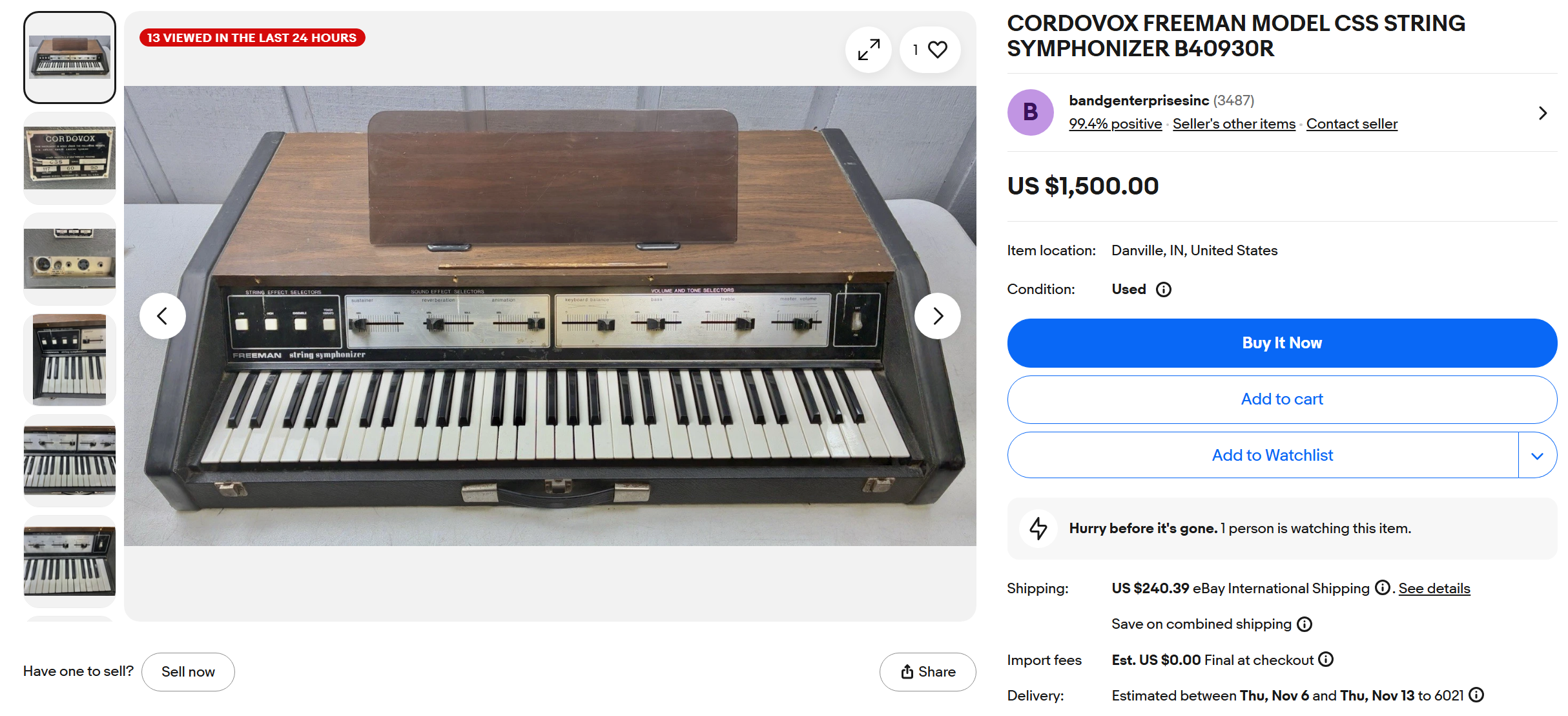Click info icon beside eBay International Shipping
The height and width of the screenshot is (716, 1568).
tap(1382, 587)
